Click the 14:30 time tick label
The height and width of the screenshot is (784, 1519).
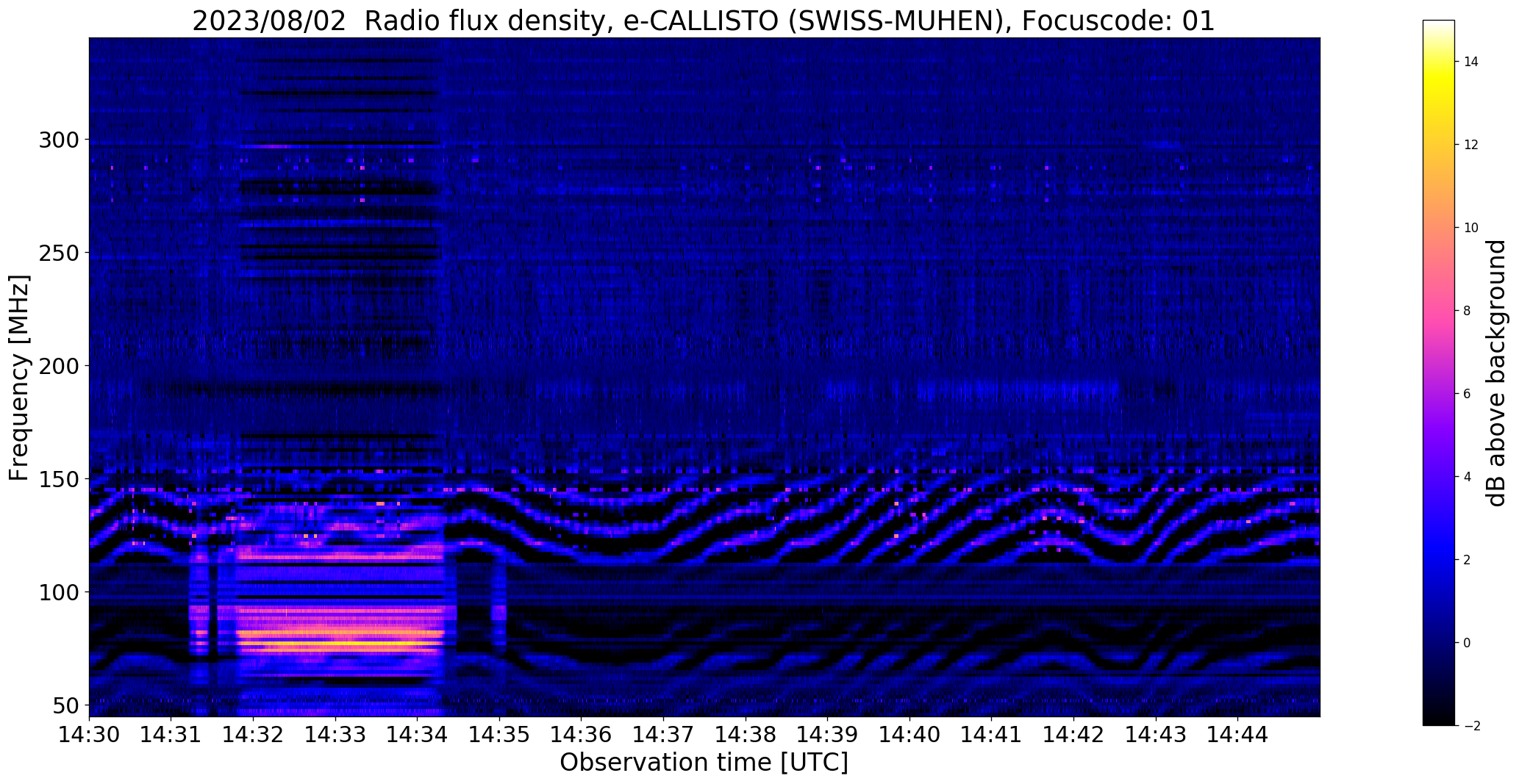[89, 735]
